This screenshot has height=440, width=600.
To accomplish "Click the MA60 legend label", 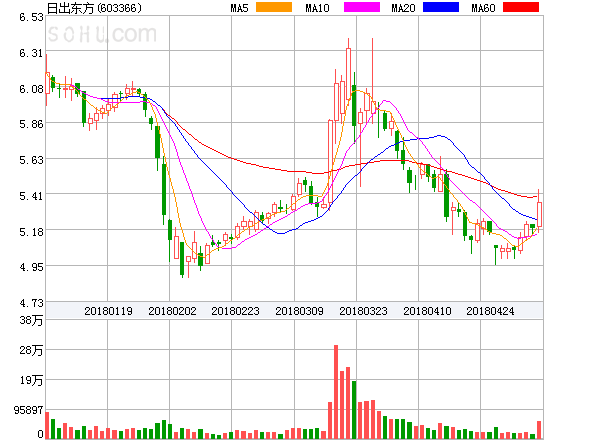I will pyautogui.click(x=483, y=8).
